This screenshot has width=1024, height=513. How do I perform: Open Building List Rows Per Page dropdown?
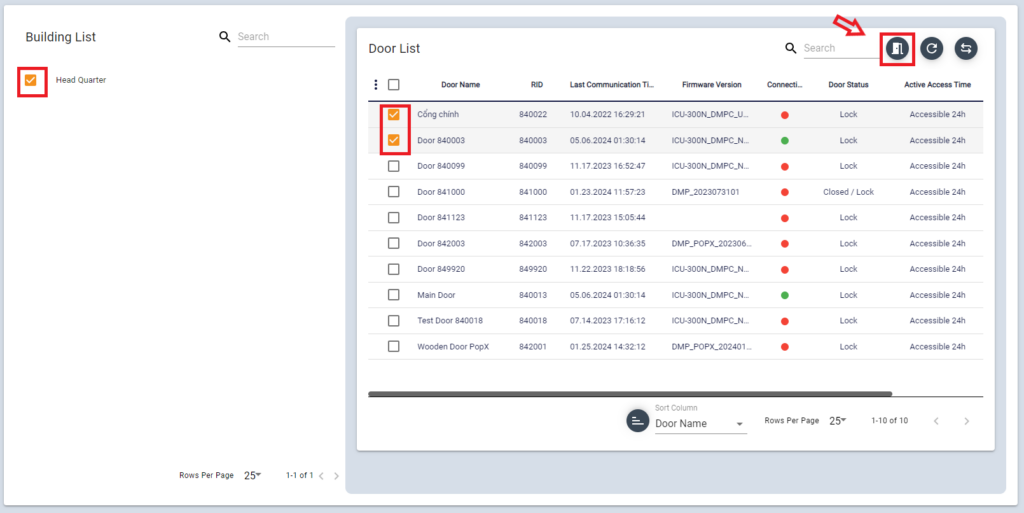coord(252,476)
